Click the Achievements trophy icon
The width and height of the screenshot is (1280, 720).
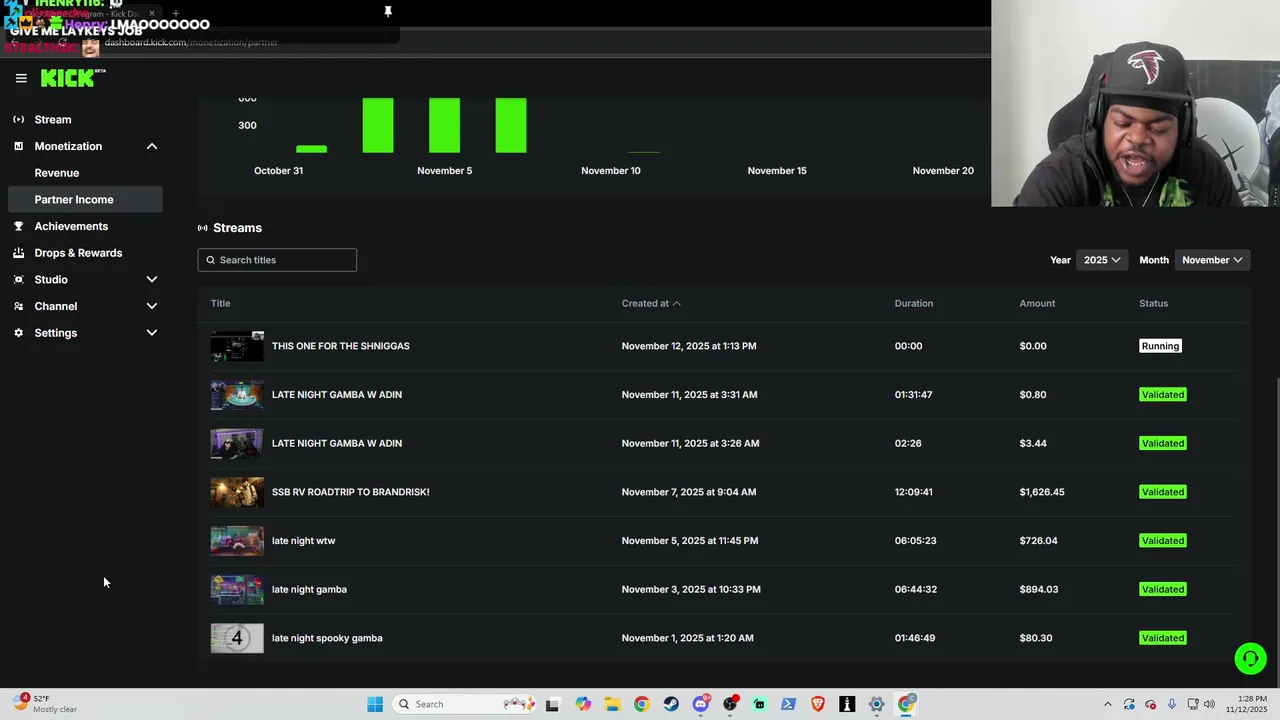[18, 226]
